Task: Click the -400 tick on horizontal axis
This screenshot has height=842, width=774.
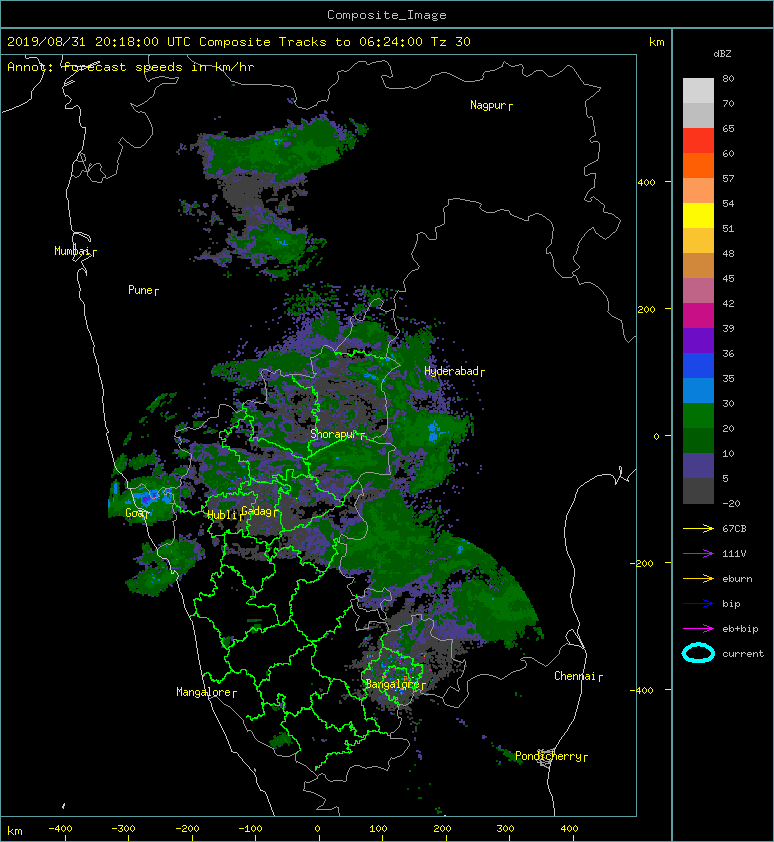Action: [x=60, y=829]
